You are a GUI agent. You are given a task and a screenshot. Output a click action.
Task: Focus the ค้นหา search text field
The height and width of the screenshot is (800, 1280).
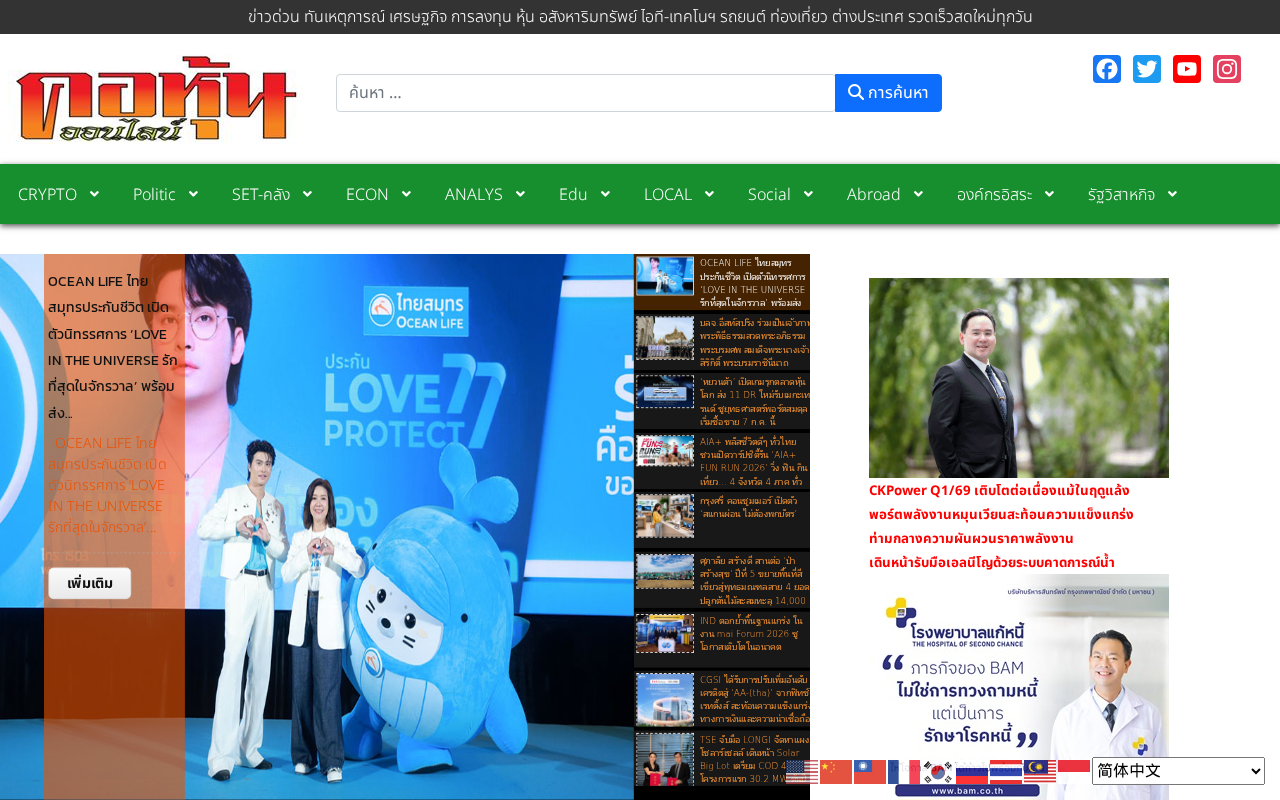[586, 93]
